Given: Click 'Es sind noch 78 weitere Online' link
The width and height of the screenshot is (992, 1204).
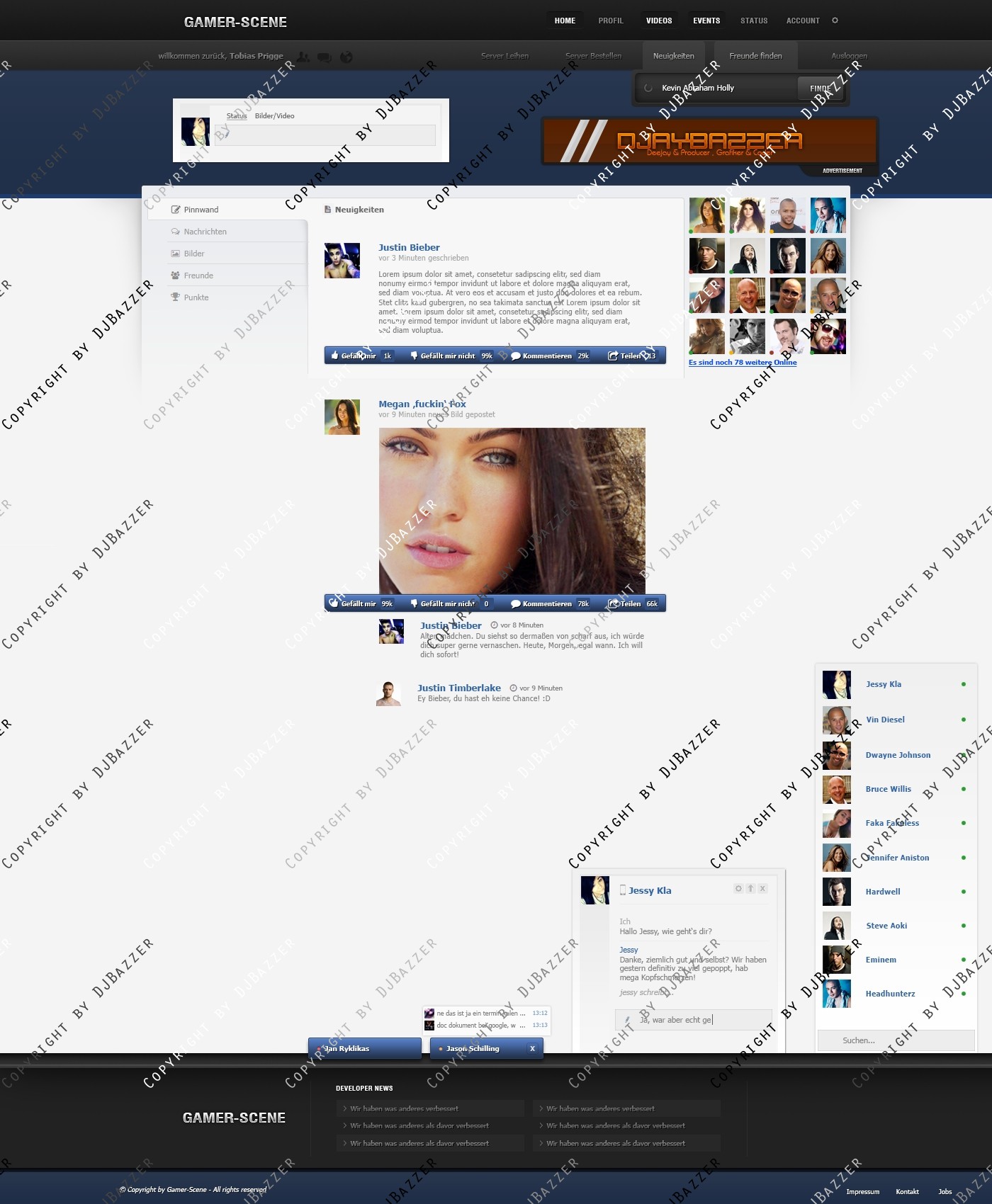Looking at the screenshot, I should pos(743,362).
